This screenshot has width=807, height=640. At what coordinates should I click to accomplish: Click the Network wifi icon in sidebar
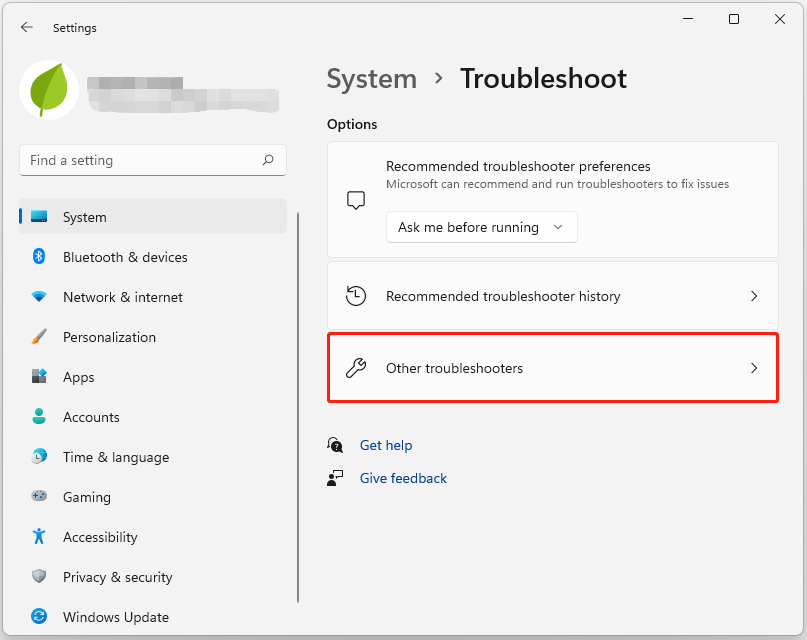[39, 296]
